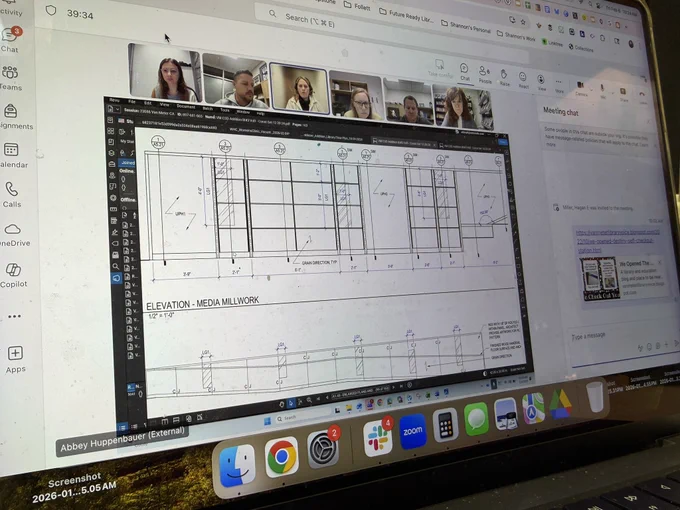
Task: Toggle the meeting Chat panel
Action: [464, 72]
